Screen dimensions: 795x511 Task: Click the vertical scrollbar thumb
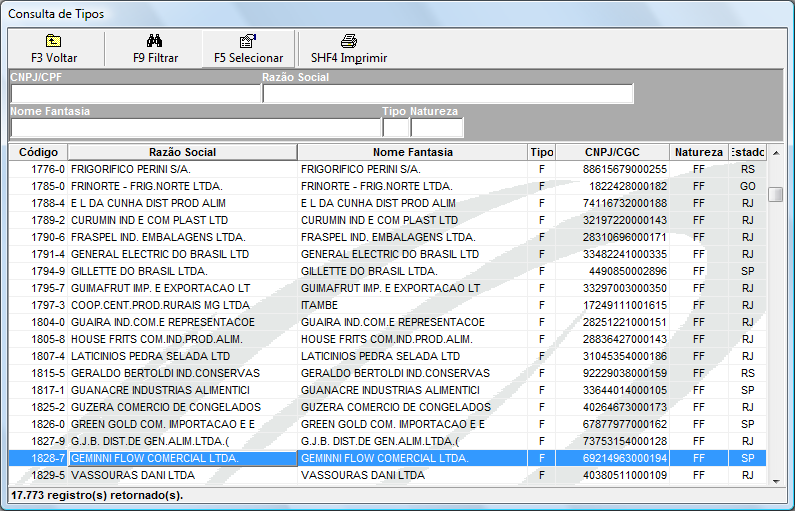[776, 194]
